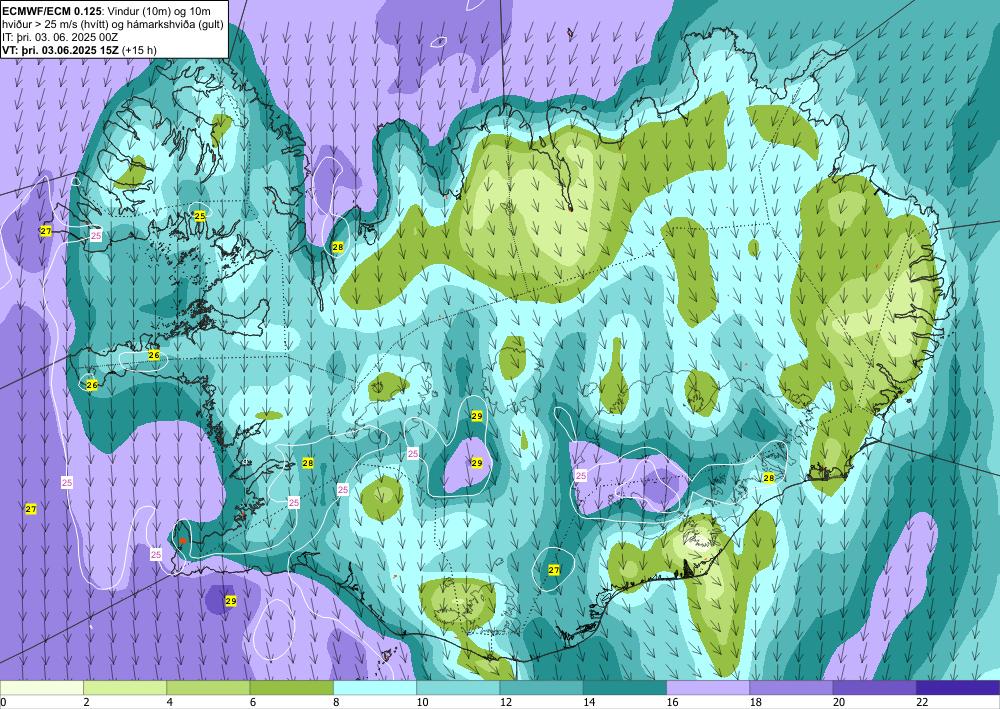Click the "(+15 h)" forecast offset text
Image resolution: width=1000 pixels, height=709 pixels.
139,49
